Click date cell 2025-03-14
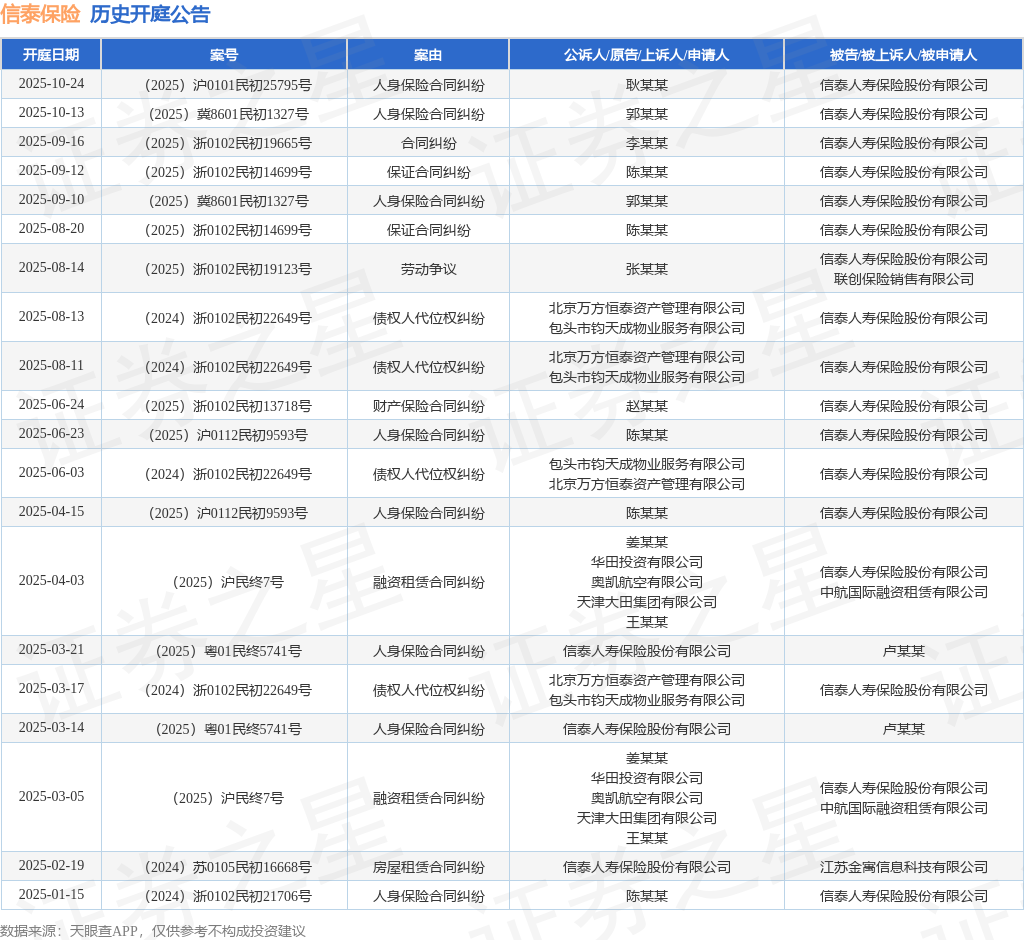 [51, 727]
